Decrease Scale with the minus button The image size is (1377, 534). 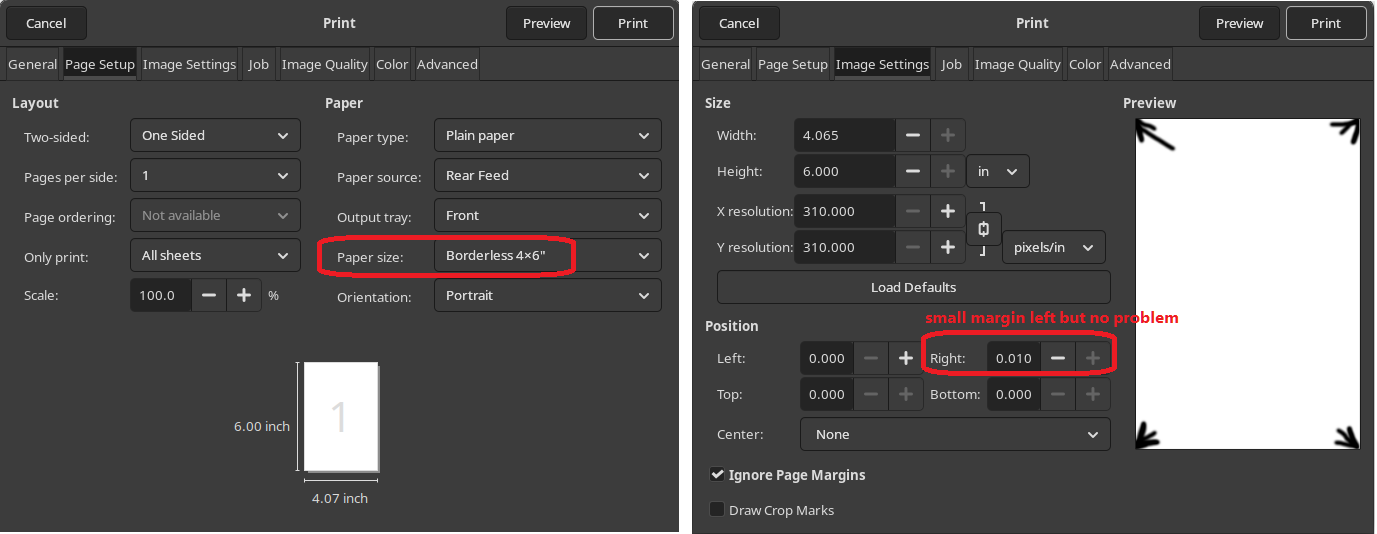pyautogui.click(x=209, y=296)
